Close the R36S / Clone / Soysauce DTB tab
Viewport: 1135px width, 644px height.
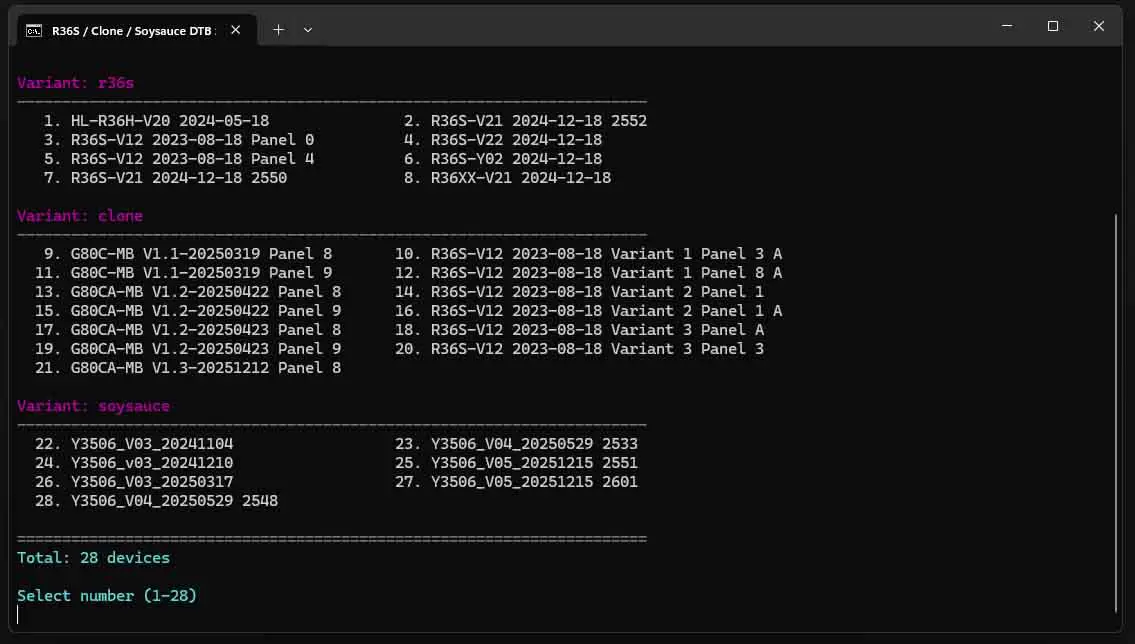click(x=235, y=29)
